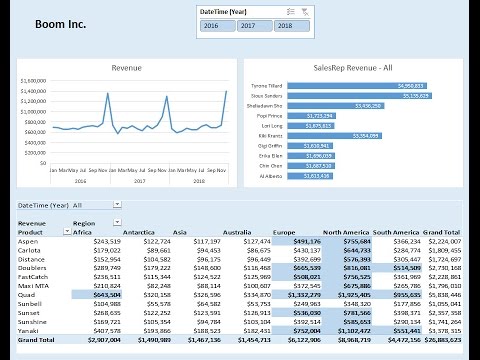Expand the Product row filter dropdown
Viewport: 480px width, 360px height.
pyautogui.click(x=67, y=231)
